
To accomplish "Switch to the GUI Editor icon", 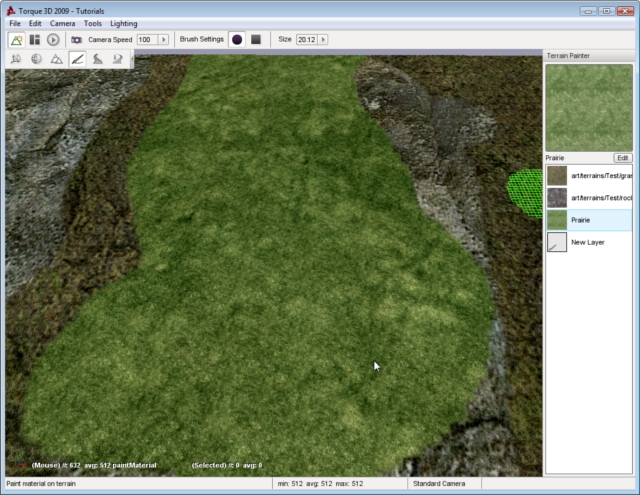I will click(x=35, y=39).
